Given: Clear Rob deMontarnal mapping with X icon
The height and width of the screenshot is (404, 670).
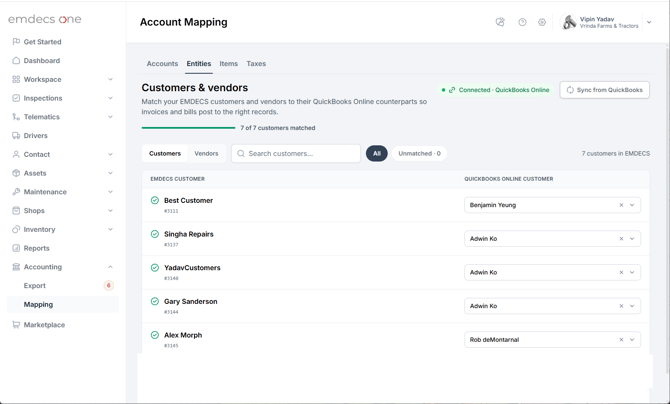Looking at the screenshot, I should (621, 340).
